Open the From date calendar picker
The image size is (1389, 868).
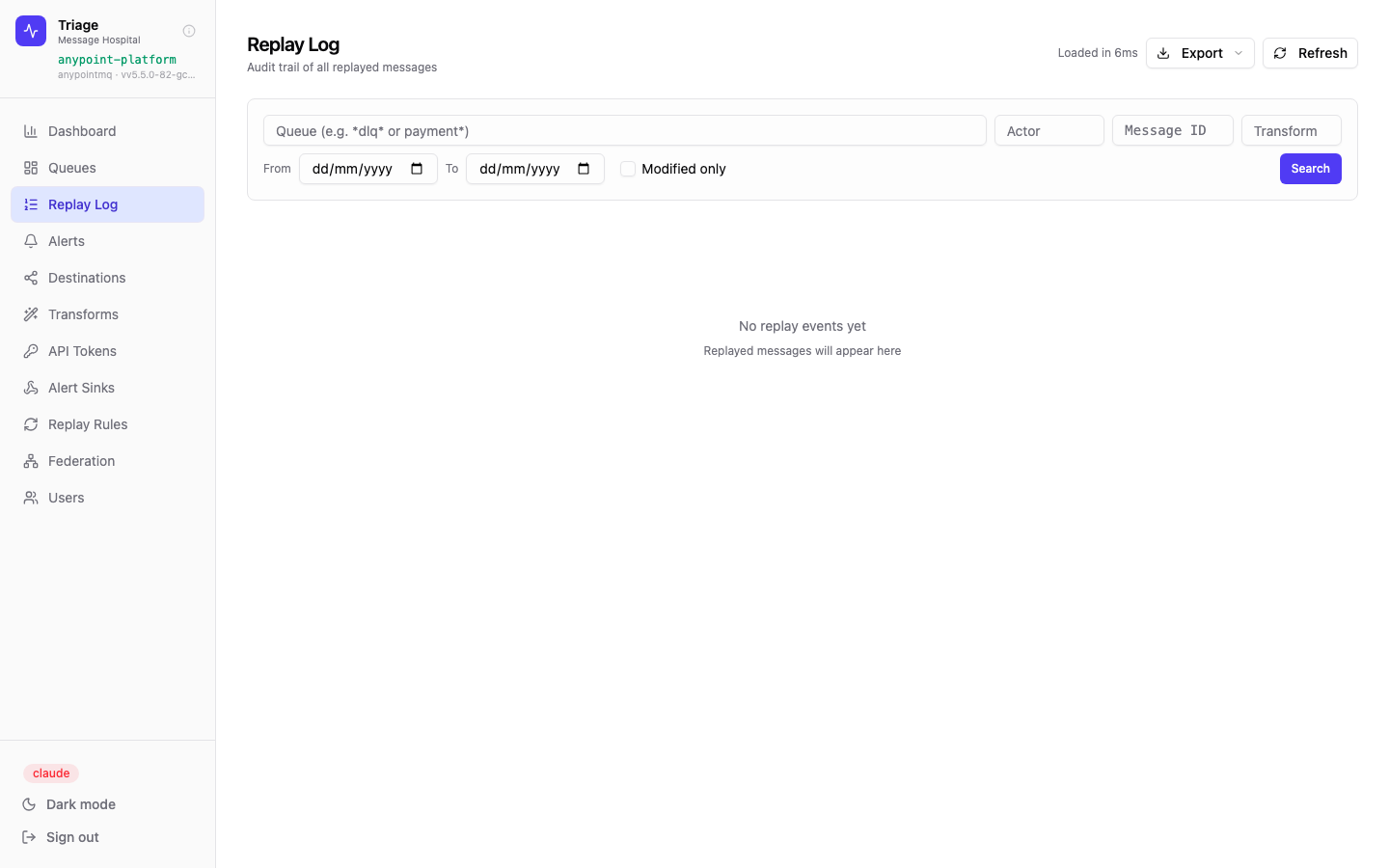pos(417,169)
